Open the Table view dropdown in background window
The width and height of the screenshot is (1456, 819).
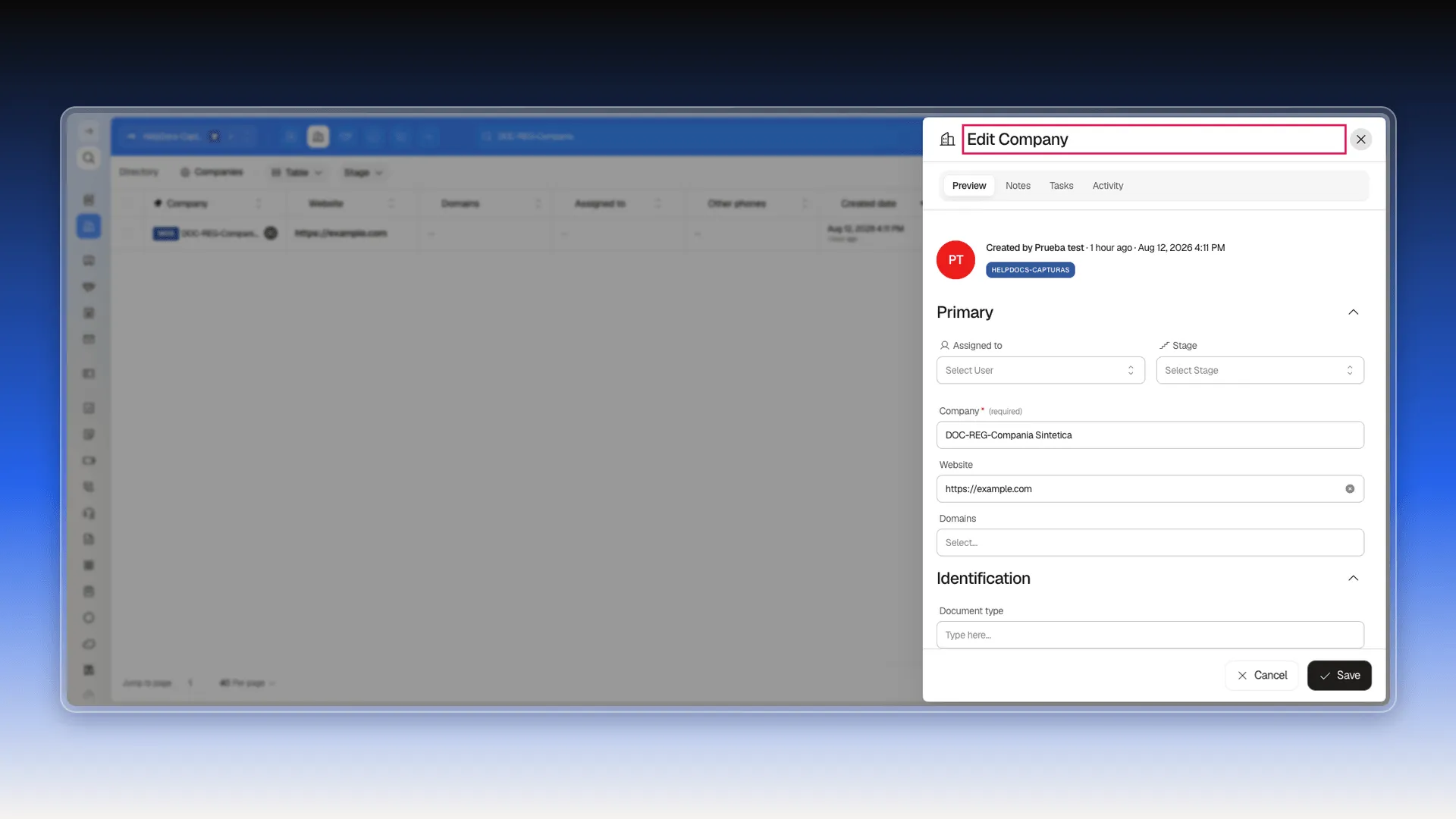click(x=297, y=173)
